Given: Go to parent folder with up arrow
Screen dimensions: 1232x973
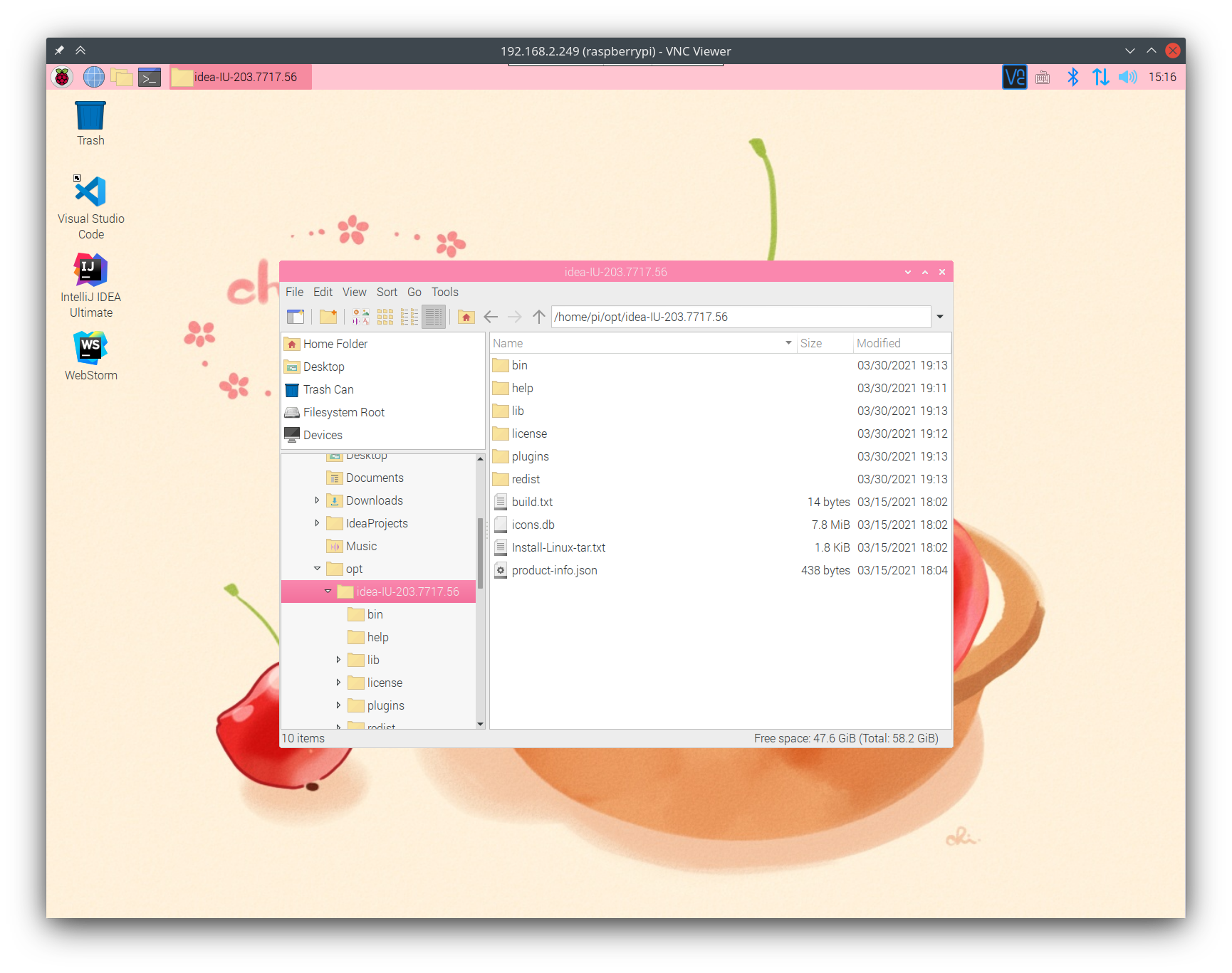Looking at the screenshot, I should (x=539, y=317).
